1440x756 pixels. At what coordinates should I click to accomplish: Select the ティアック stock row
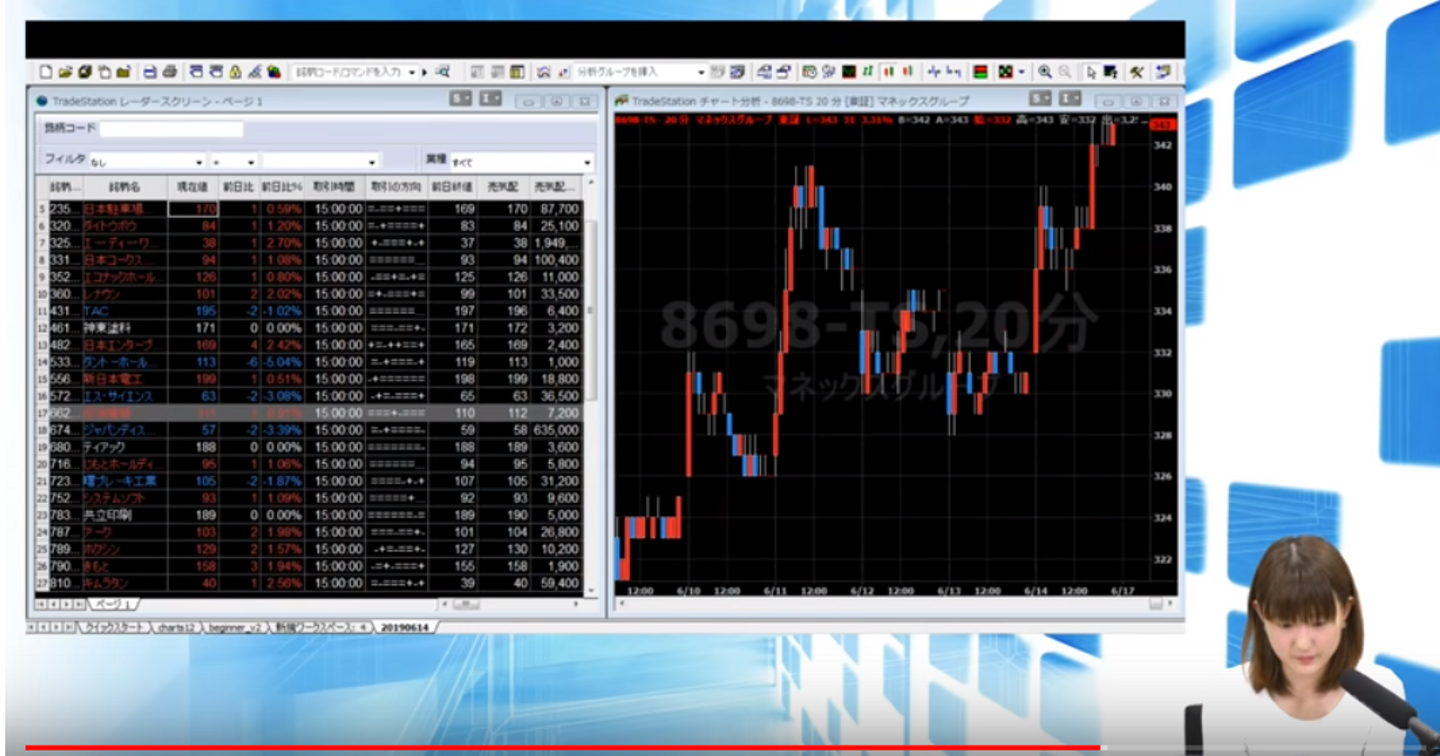tap(309, 447)
